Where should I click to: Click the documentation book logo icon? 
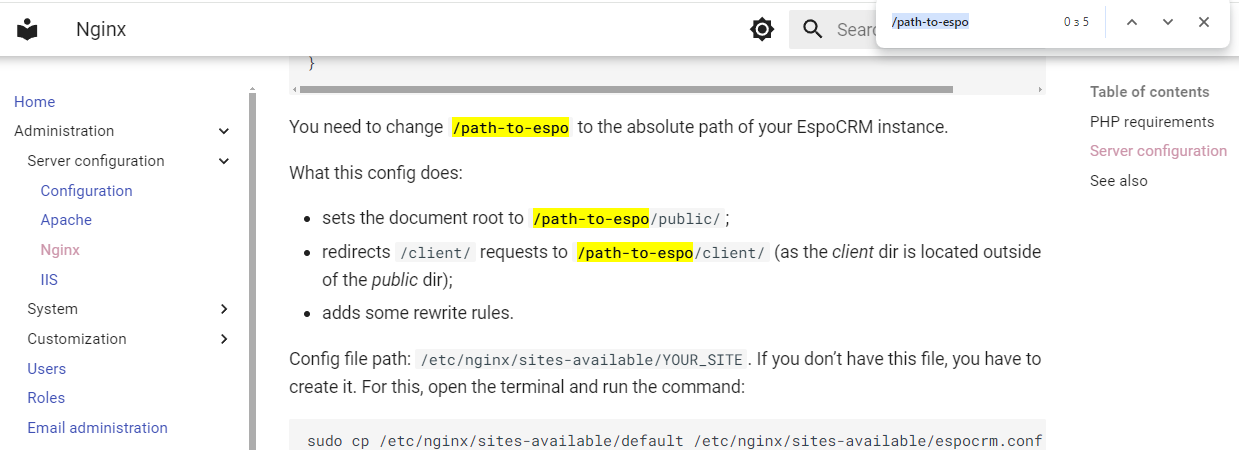tap(28, 29)
